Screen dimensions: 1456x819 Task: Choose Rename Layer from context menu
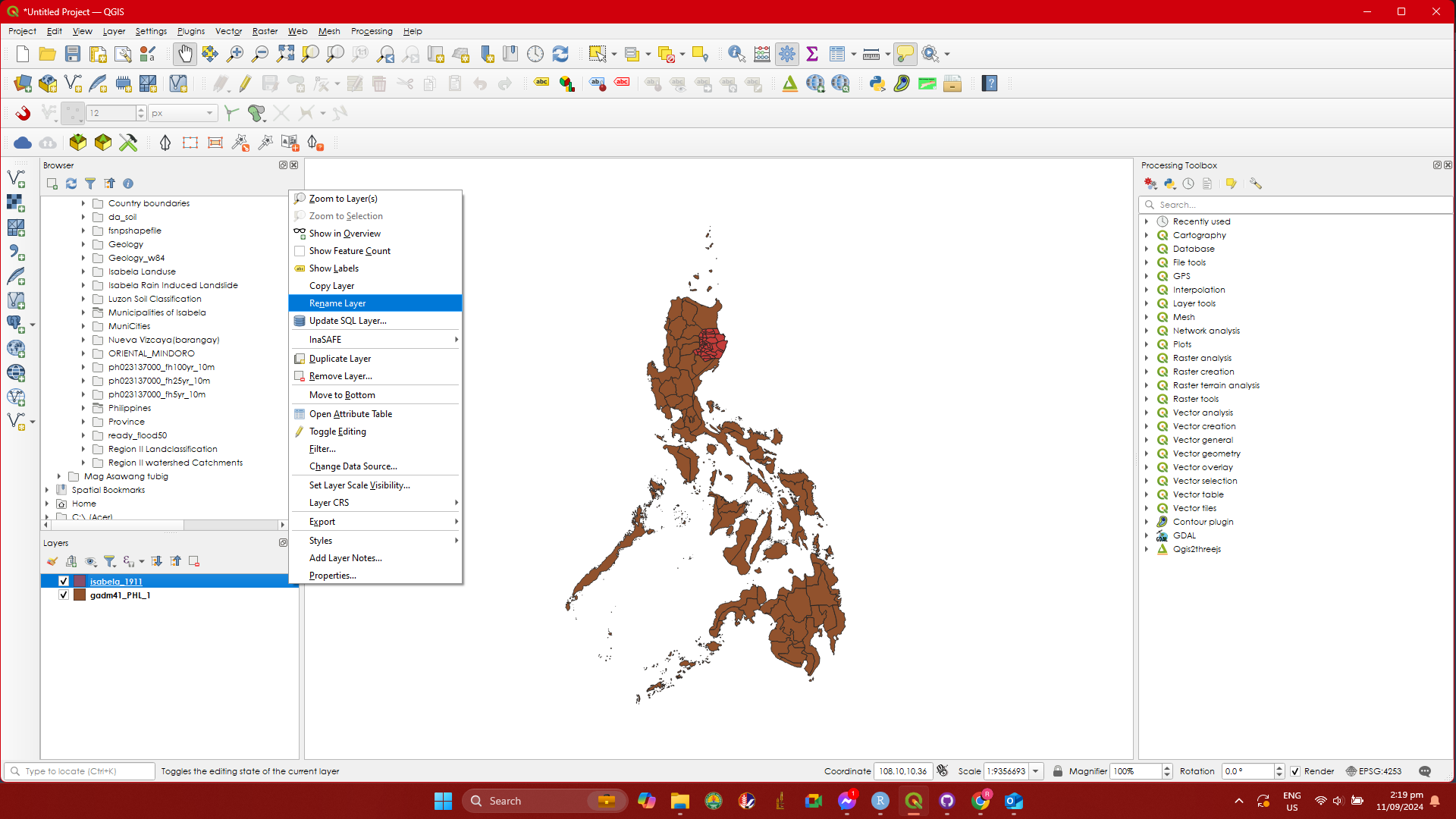(x=337, y=303)
